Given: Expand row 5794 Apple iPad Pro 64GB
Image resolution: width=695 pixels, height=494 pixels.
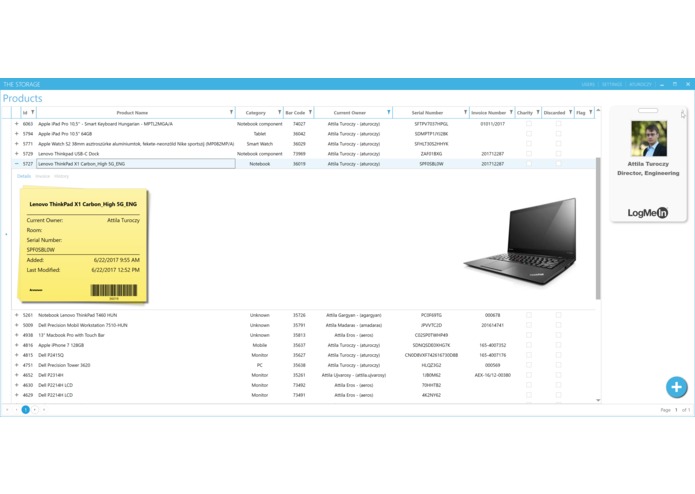Looking at the screenshot, I should (x=16, y=133).
